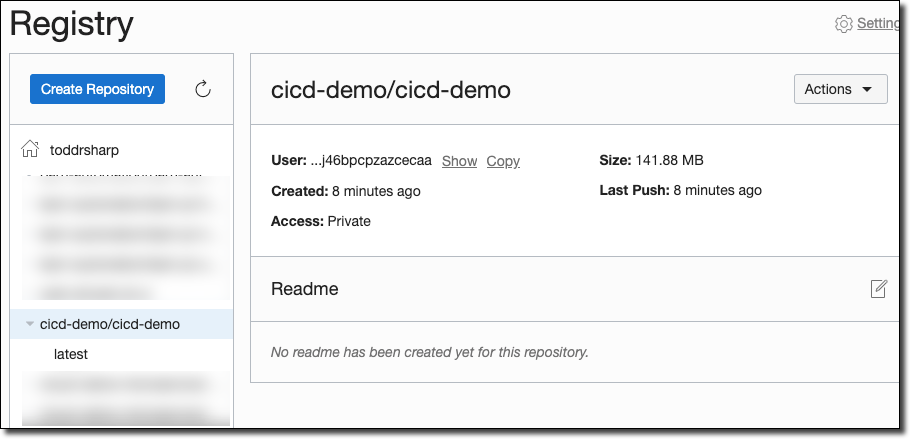The image size is (910, 439).
Task: Click the edit Readme pencil icon
Action: point(879,289)
